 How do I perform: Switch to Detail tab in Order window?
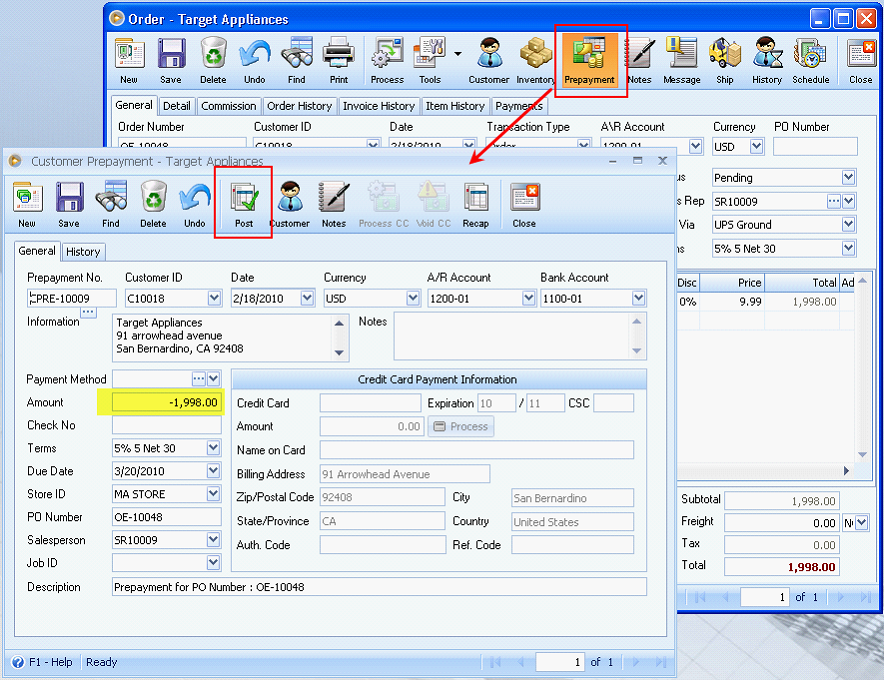177,106
